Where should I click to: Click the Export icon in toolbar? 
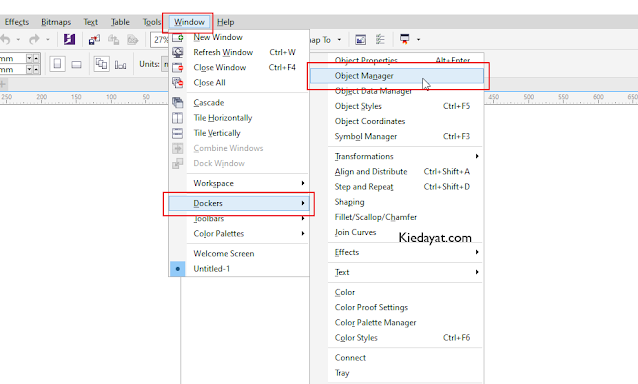coord(114,39)
